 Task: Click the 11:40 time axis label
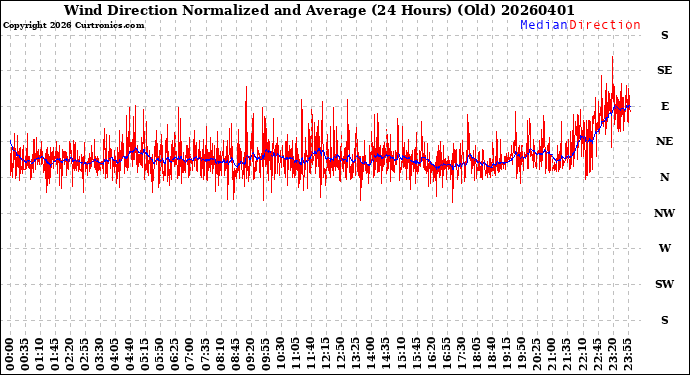point(310,354)
